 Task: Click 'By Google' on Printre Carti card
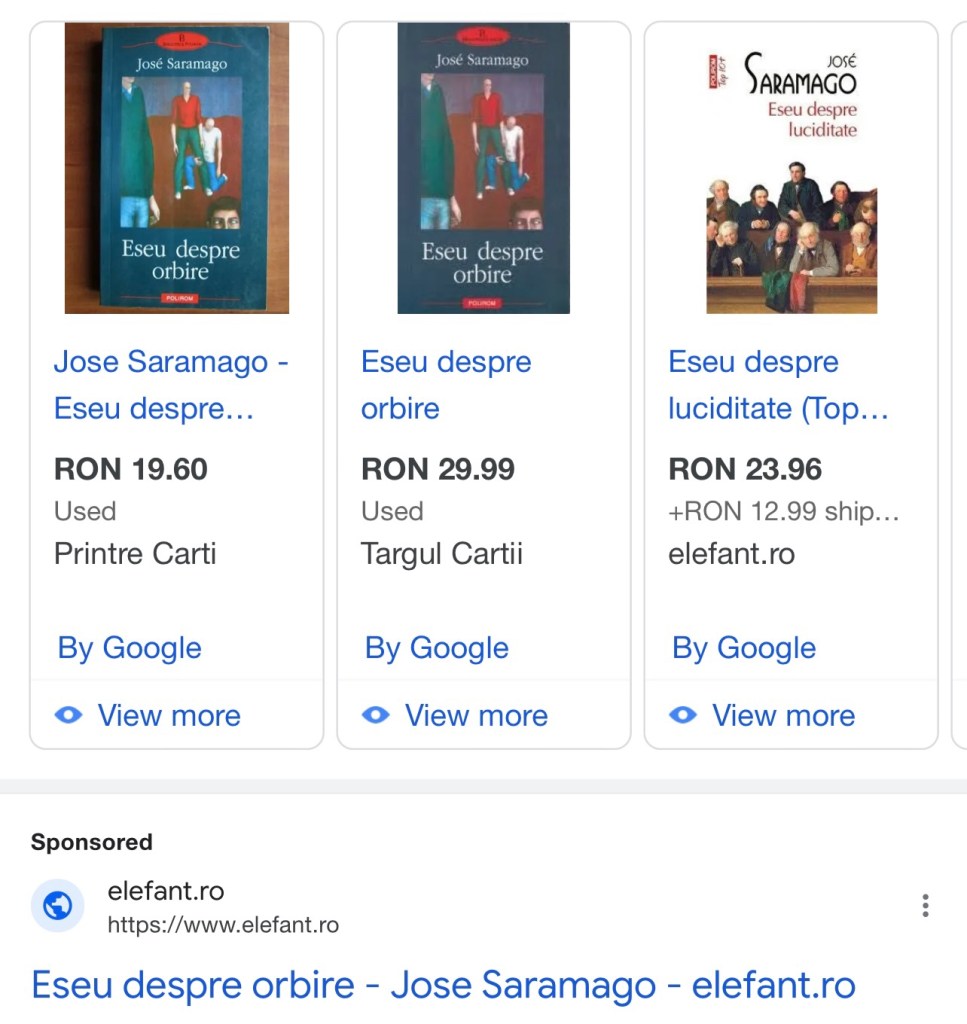click(x=130, y=648)
